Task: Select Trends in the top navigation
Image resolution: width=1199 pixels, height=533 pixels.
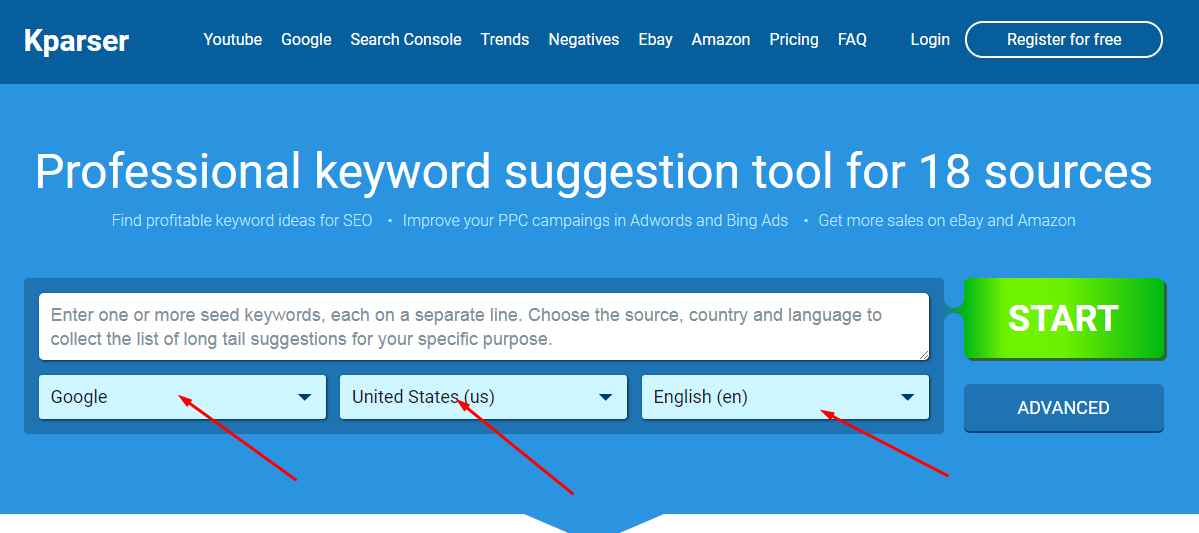Action: (504, 40)
